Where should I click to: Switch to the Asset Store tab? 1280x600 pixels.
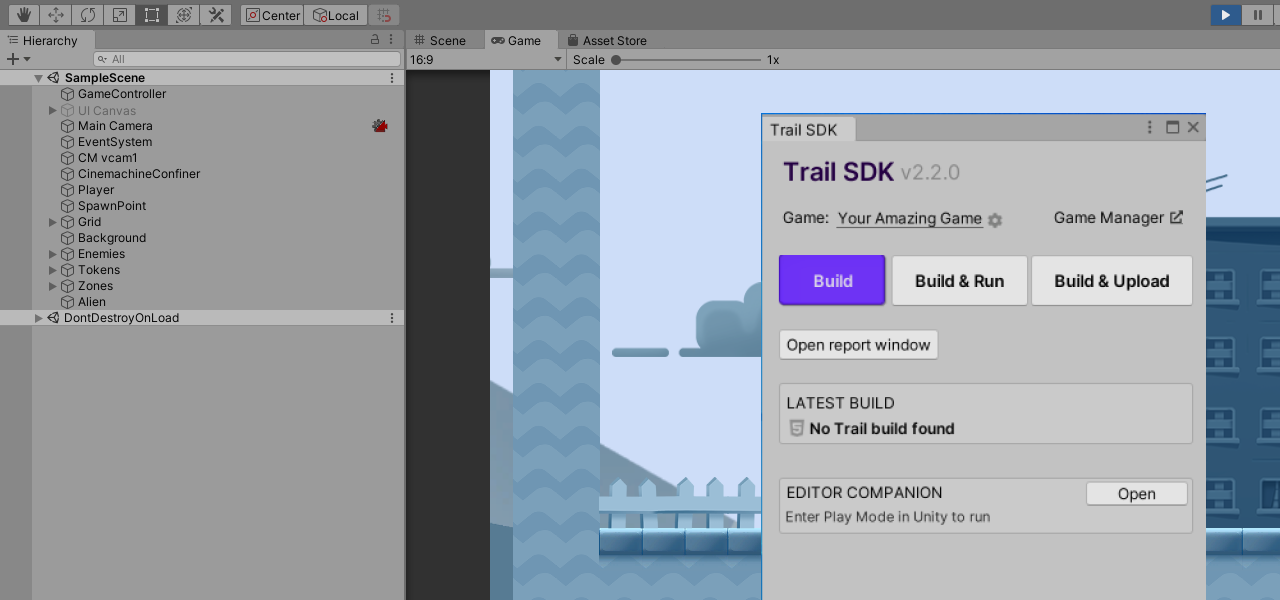607,40
